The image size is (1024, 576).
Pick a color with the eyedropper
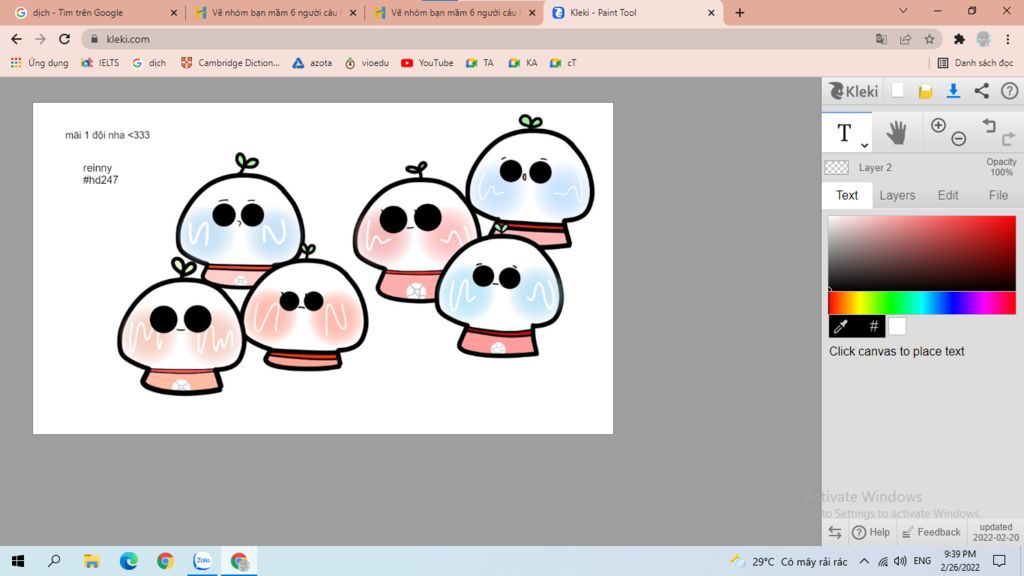[x=841, y=326]
